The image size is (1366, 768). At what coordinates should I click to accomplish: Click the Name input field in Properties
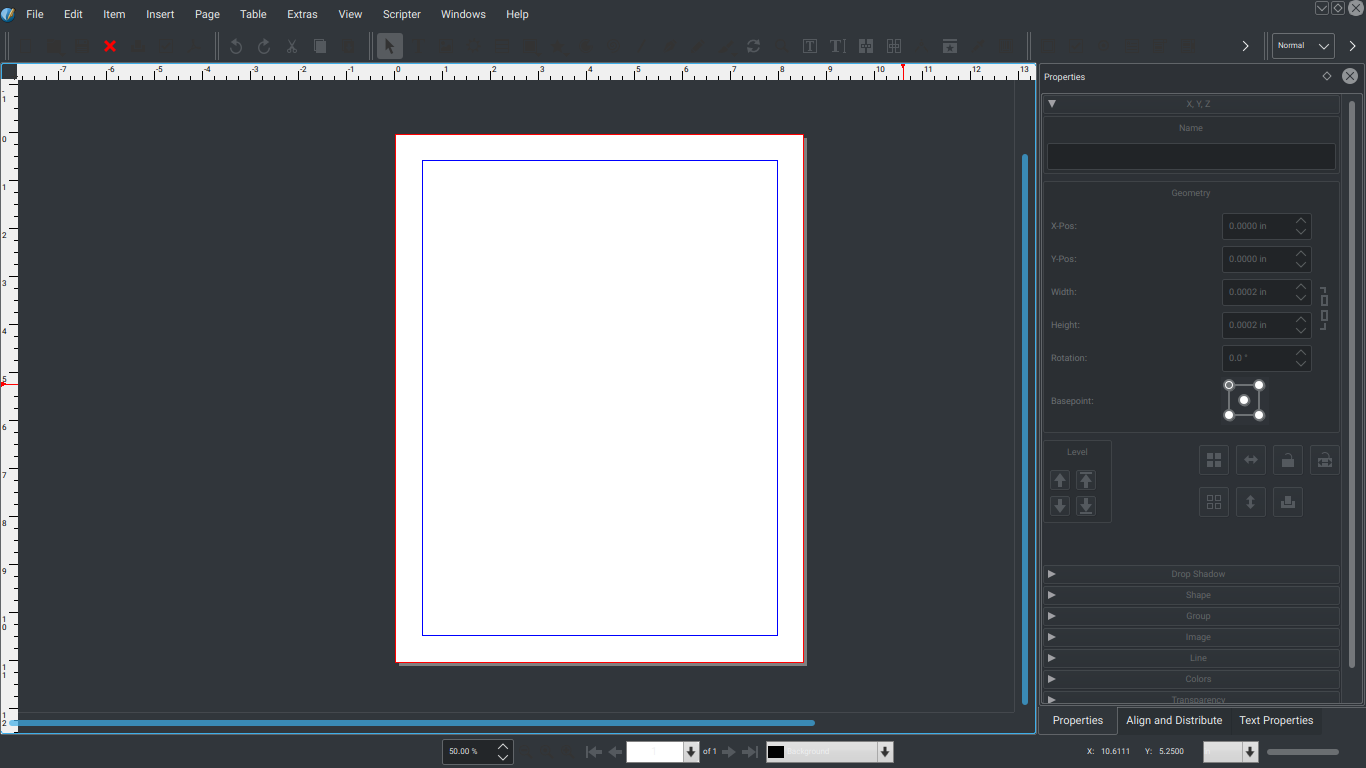click(x=1190, y=156)
